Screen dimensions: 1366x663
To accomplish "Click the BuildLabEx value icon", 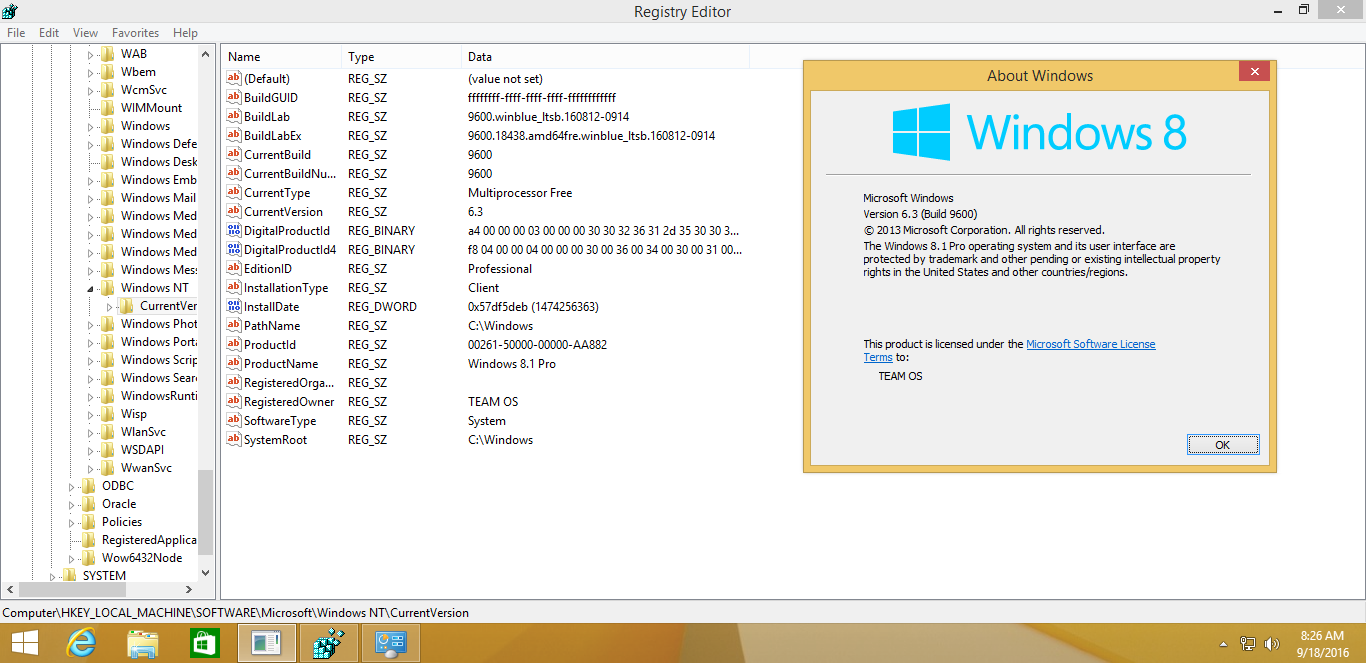I will tap(234, 136).
